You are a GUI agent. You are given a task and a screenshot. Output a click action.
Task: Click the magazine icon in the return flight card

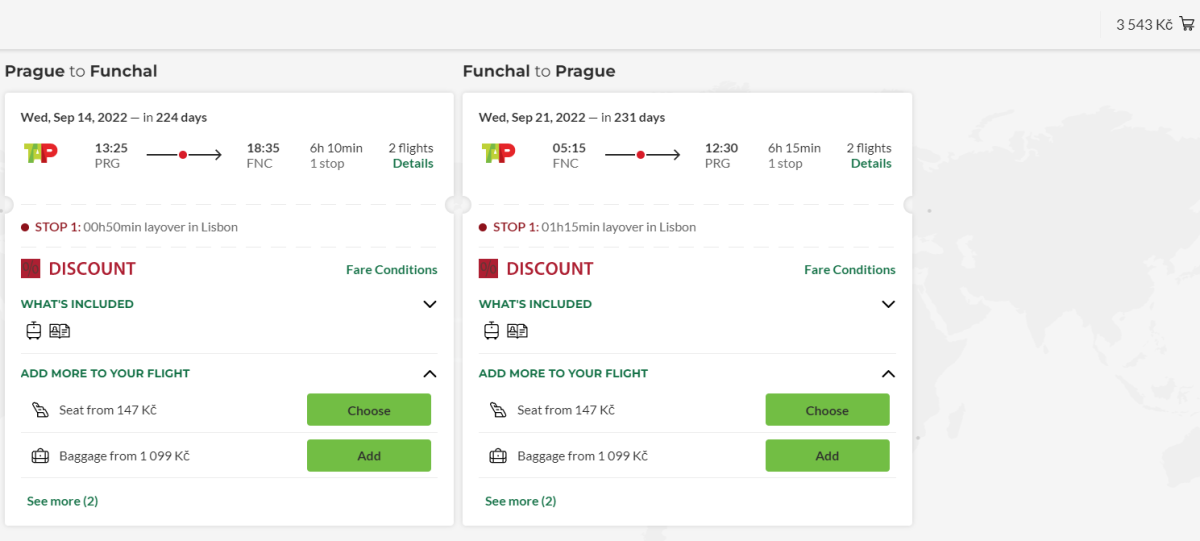pyautogui.click(x=517, y=331)
